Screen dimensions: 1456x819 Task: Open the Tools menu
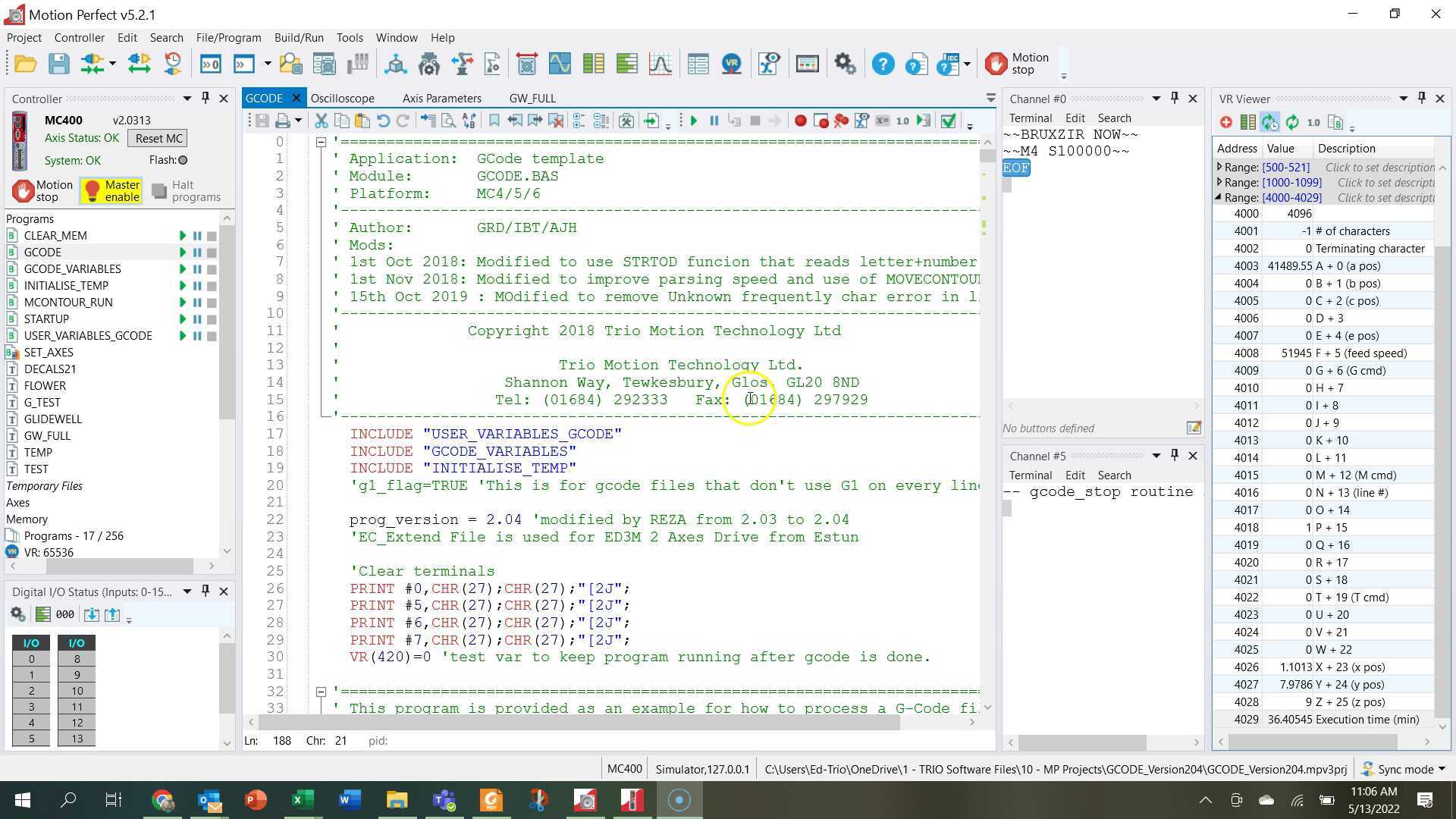point(350,37)
